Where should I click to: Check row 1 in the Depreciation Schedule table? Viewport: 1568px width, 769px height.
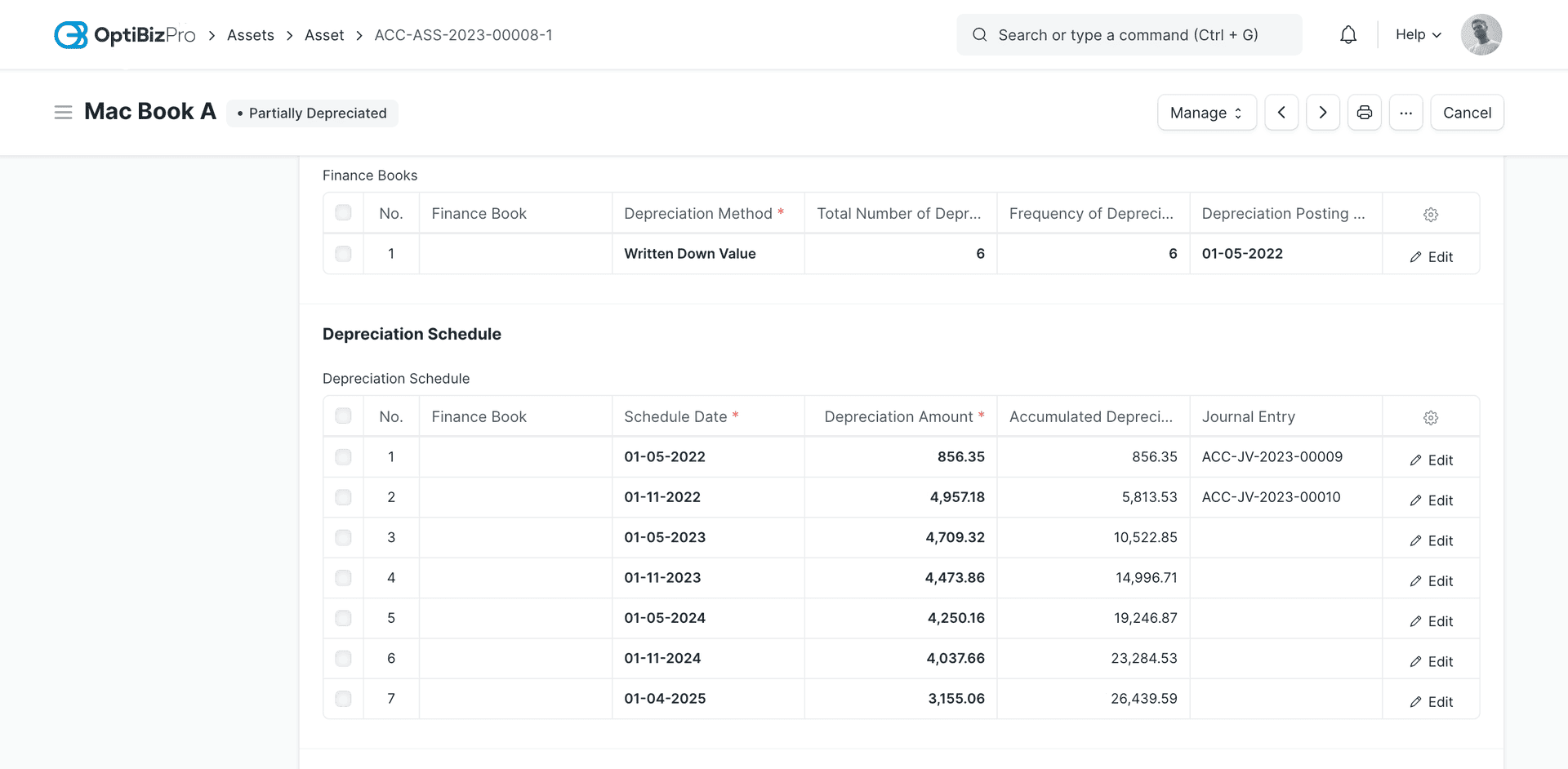point(343,456)
